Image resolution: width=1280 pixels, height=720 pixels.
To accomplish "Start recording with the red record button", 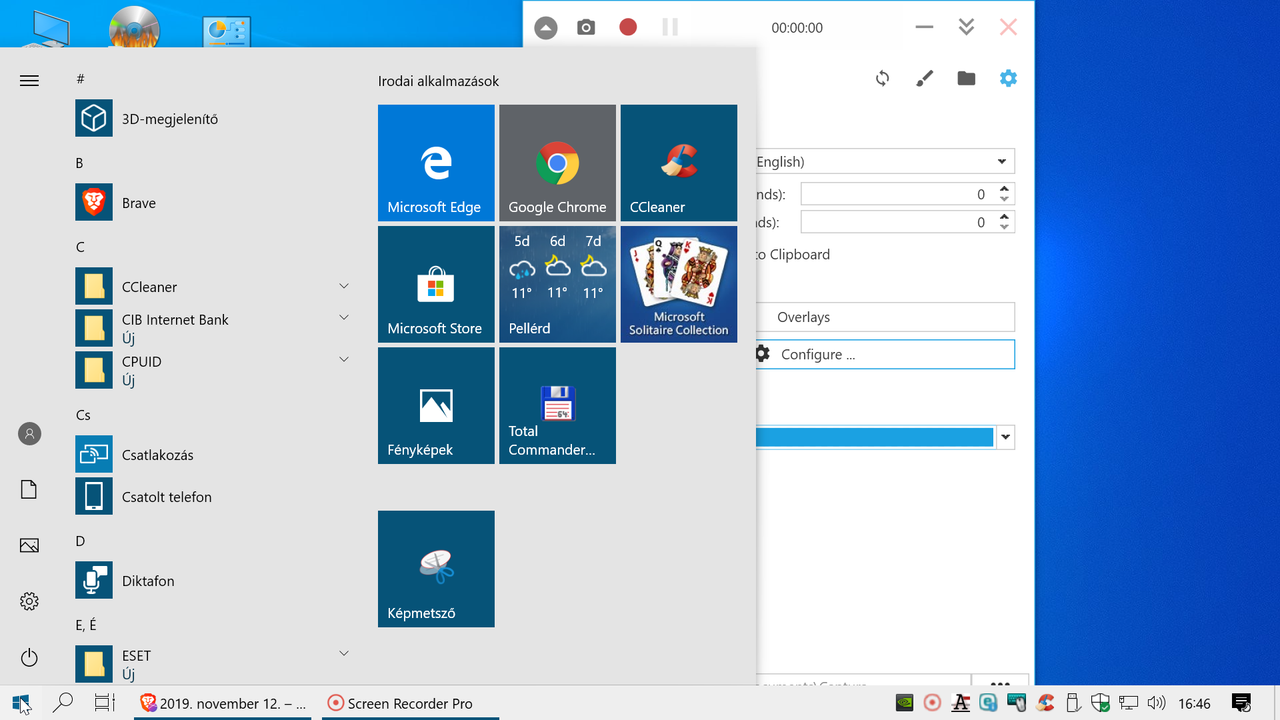I will point(627,27).
